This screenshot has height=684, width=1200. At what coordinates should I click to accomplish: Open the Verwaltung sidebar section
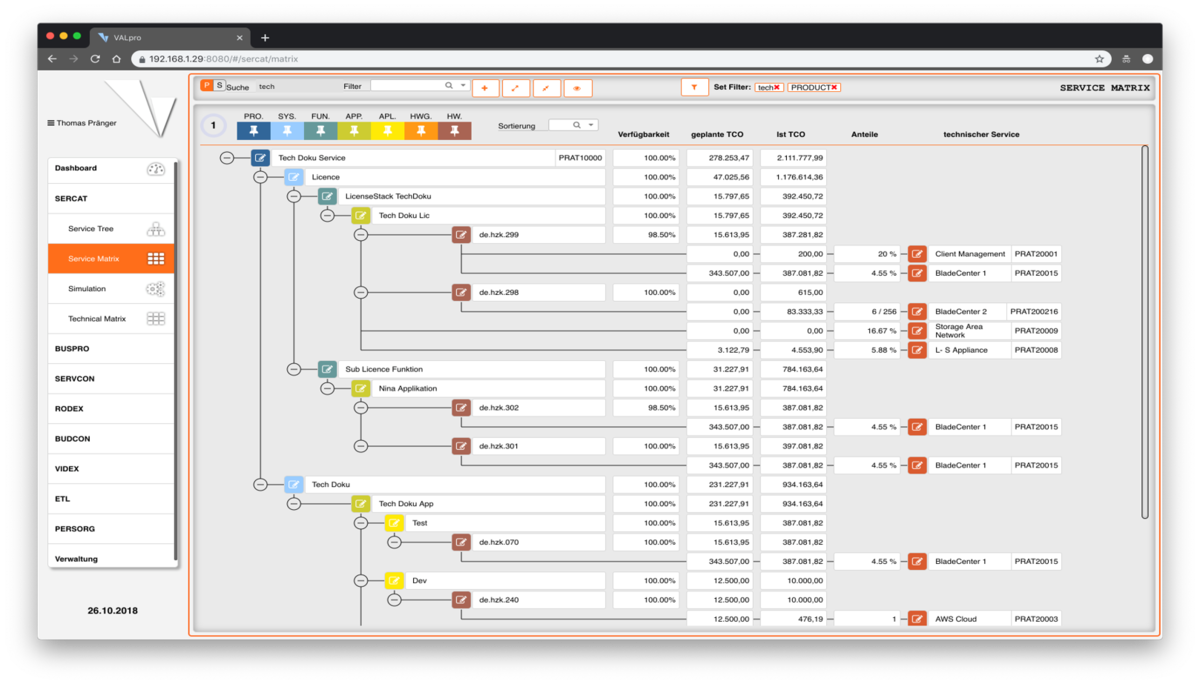(x=111, y=558)
